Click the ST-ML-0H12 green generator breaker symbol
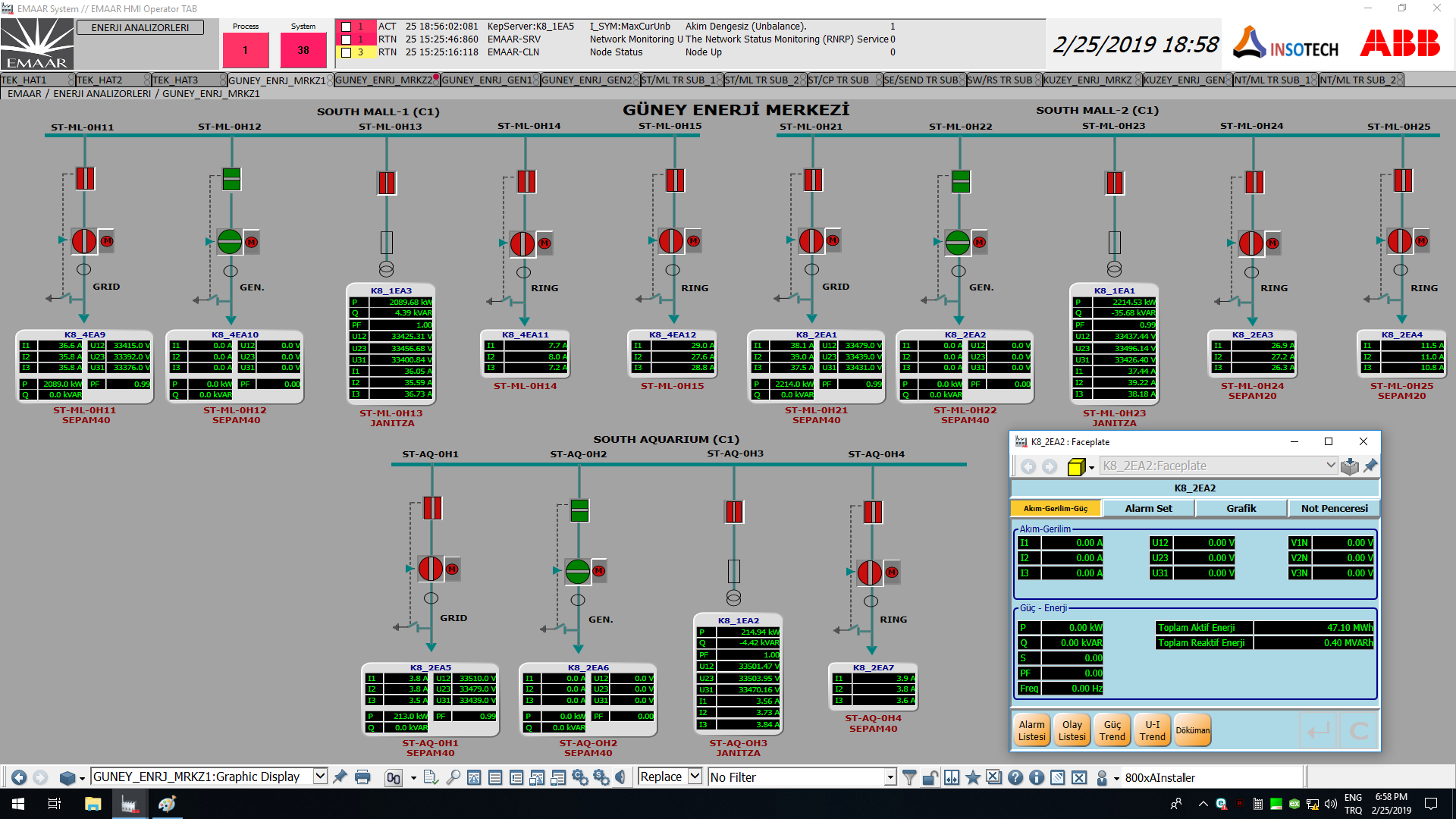 (x=230, y=242)
